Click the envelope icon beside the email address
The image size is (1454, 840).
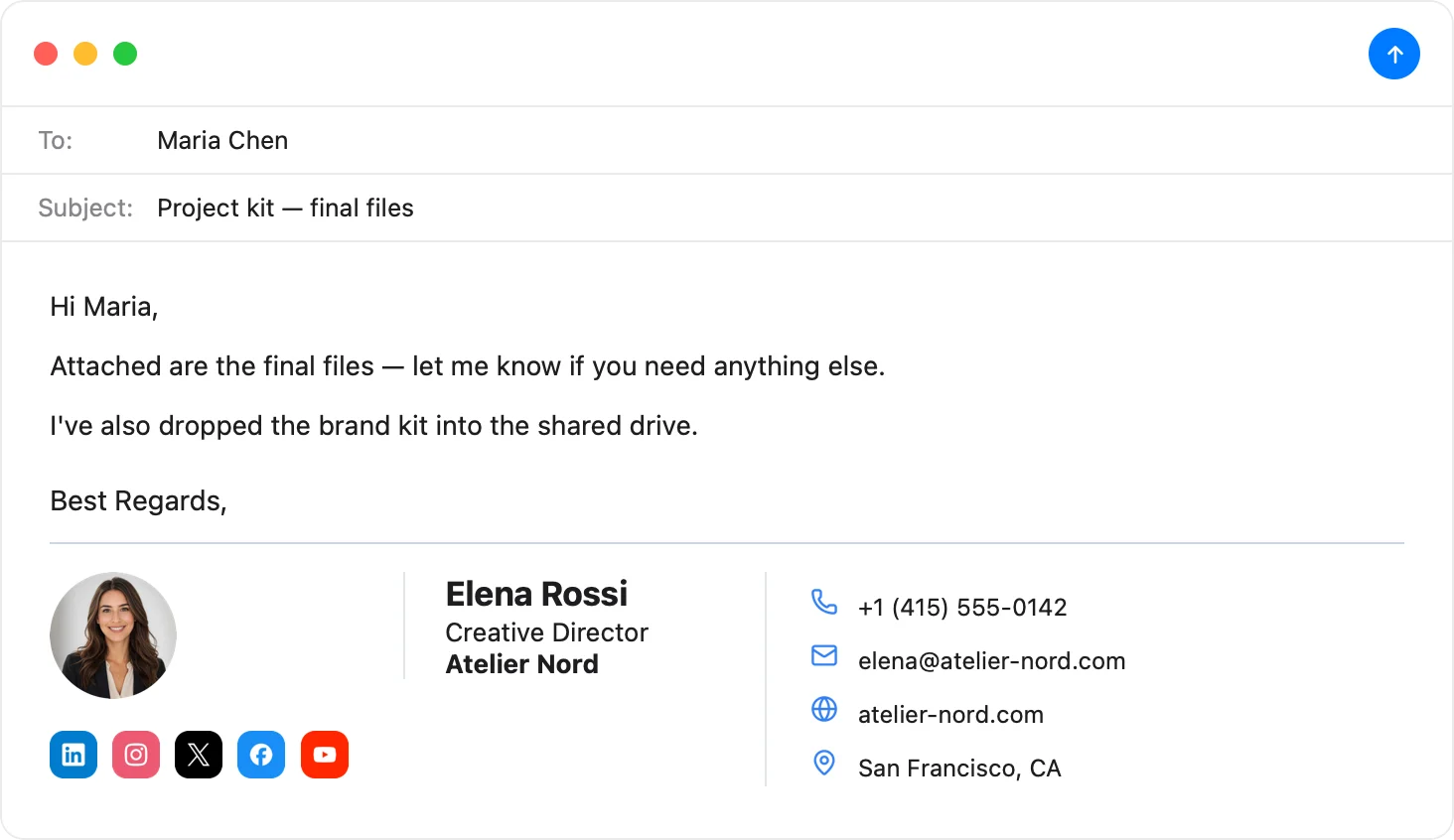824,655
